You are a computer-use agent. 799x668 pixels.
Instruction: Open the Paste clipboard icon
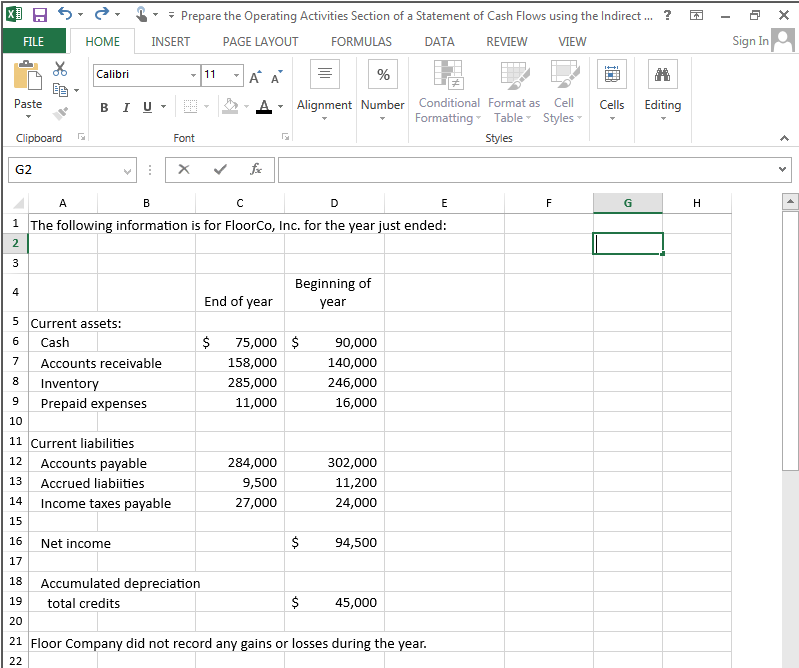(x=28, y=75)
